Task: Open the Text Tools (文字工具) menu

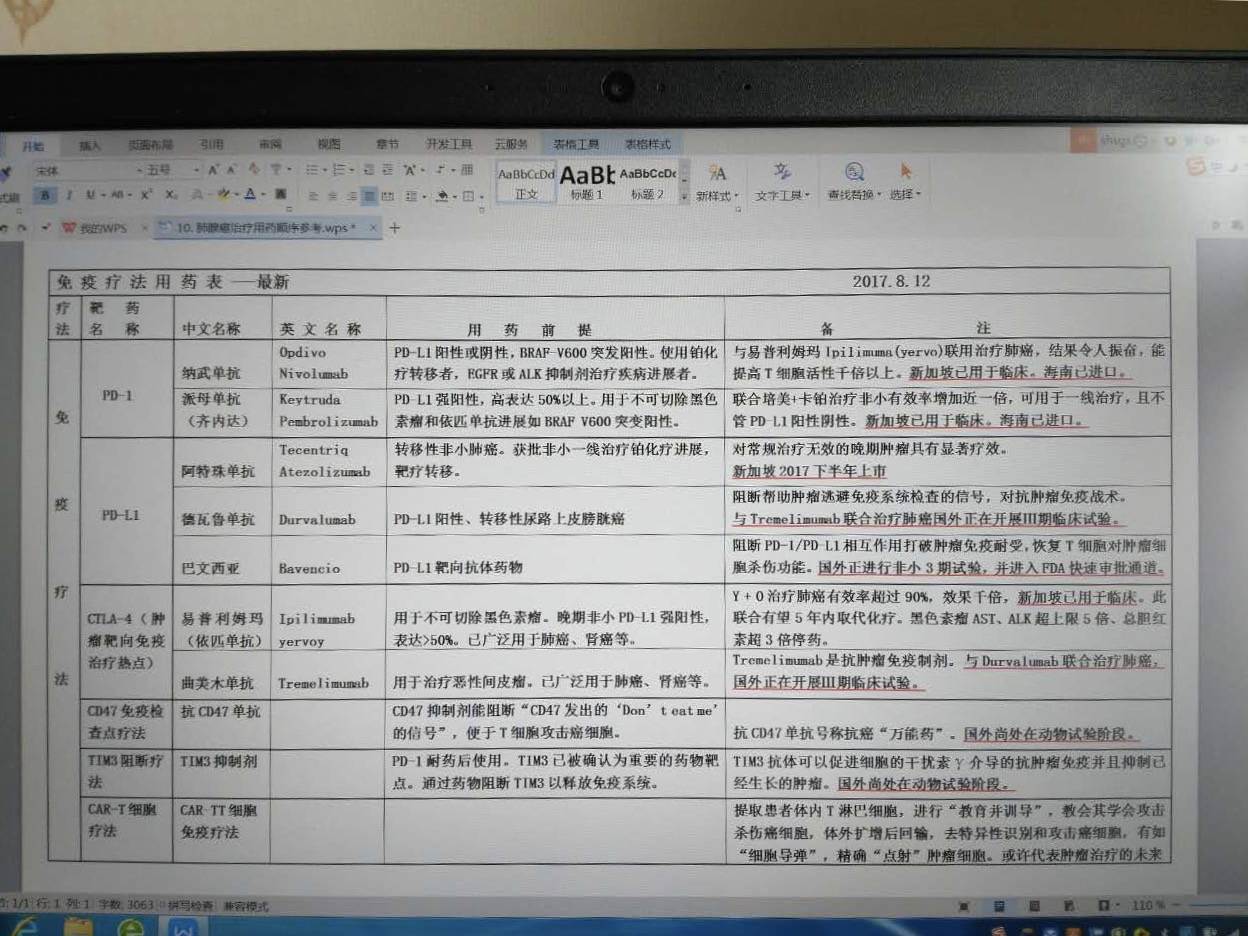Action: click(x=783, y=195)
